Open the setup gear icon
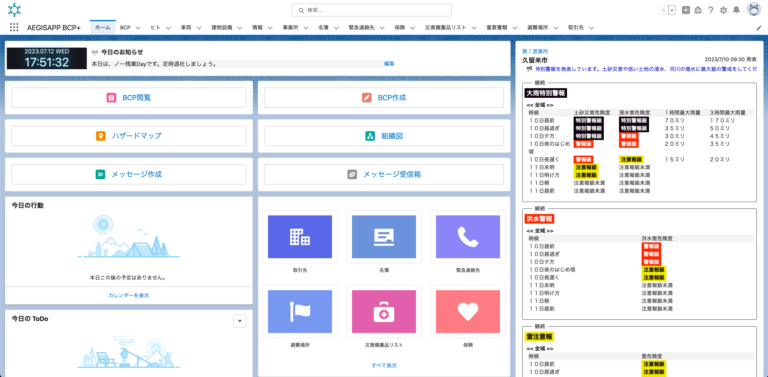This screenshot has height=377, width=768. tap(723, 10)
